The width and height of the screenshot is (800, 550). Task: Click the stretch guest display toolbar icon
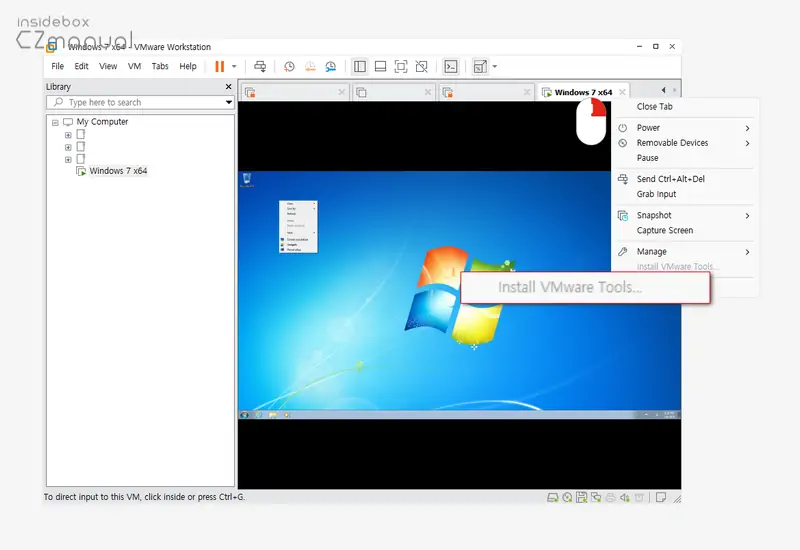pyautogui.click(x=480, y=66)
